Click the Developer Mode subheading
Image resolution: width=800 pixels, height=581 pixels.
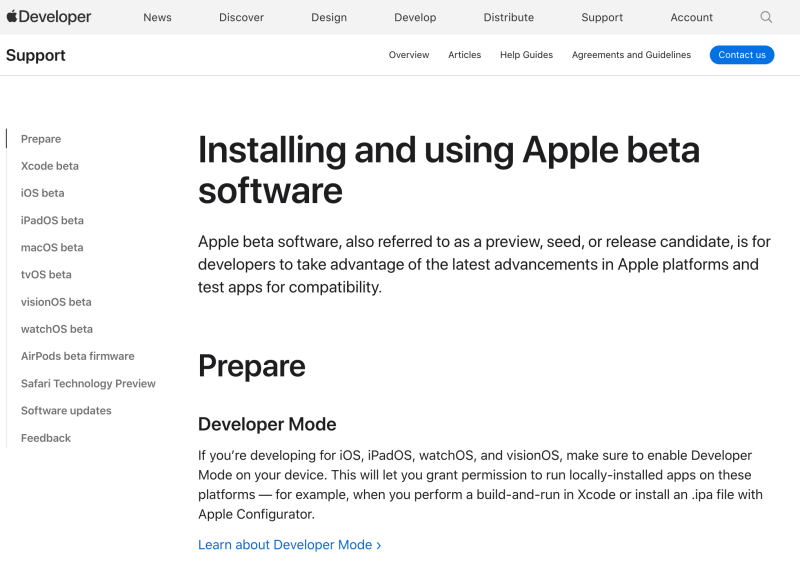[267, 424]
